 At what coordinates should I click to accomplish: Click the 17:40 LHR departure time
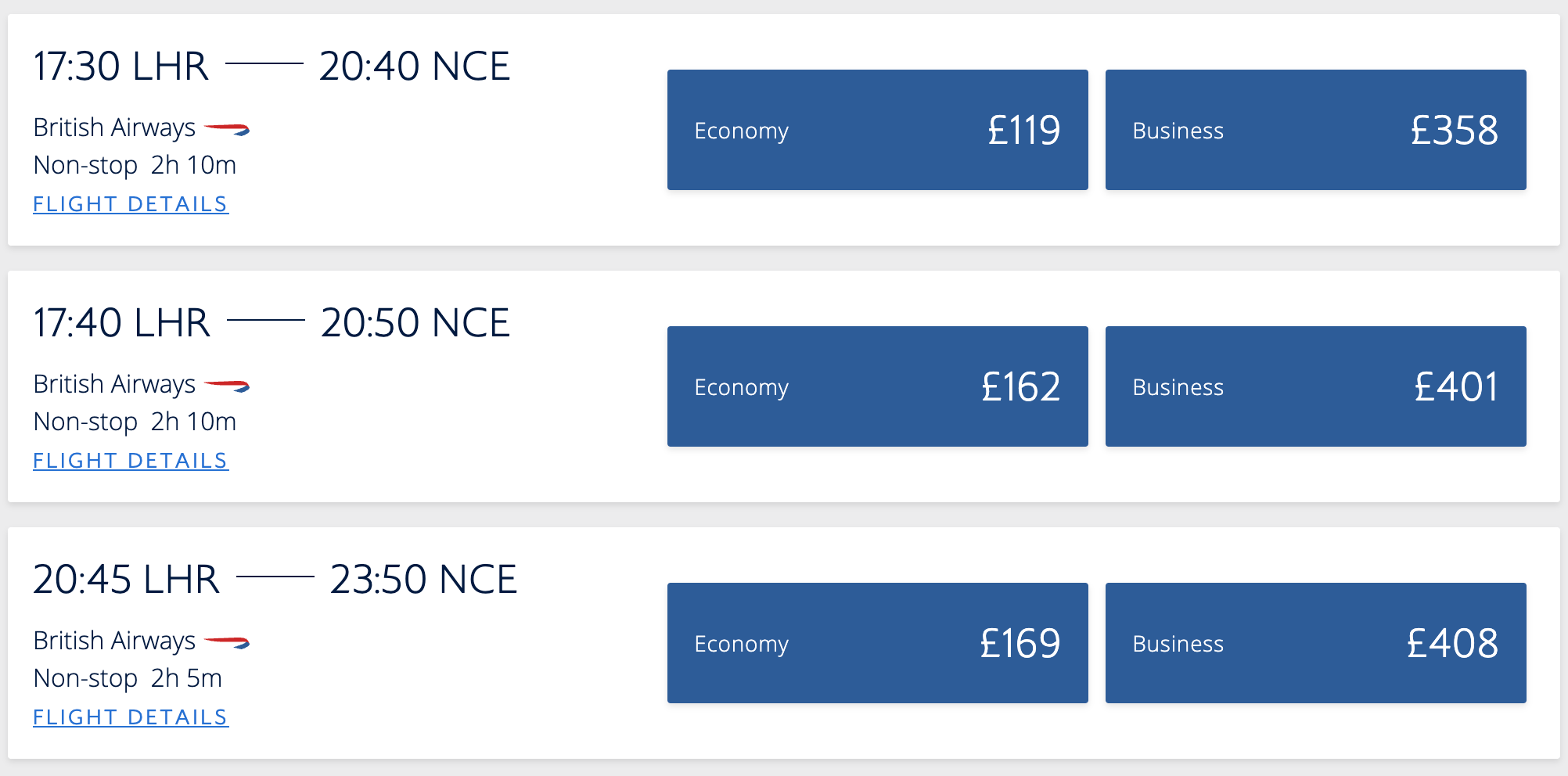(x=122, y=322)
